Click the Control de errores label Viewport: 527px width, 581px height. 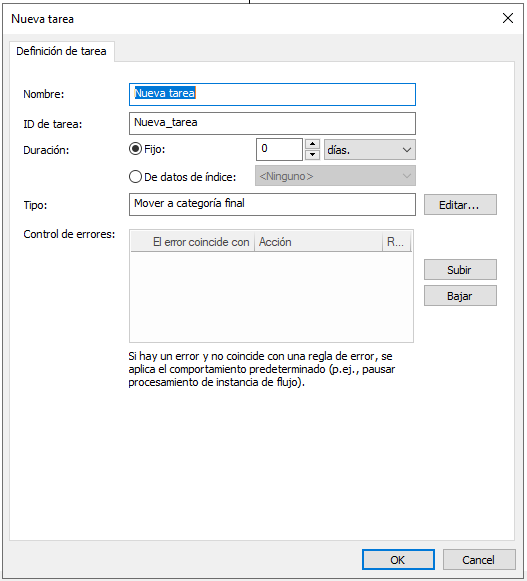coord(69,234)
